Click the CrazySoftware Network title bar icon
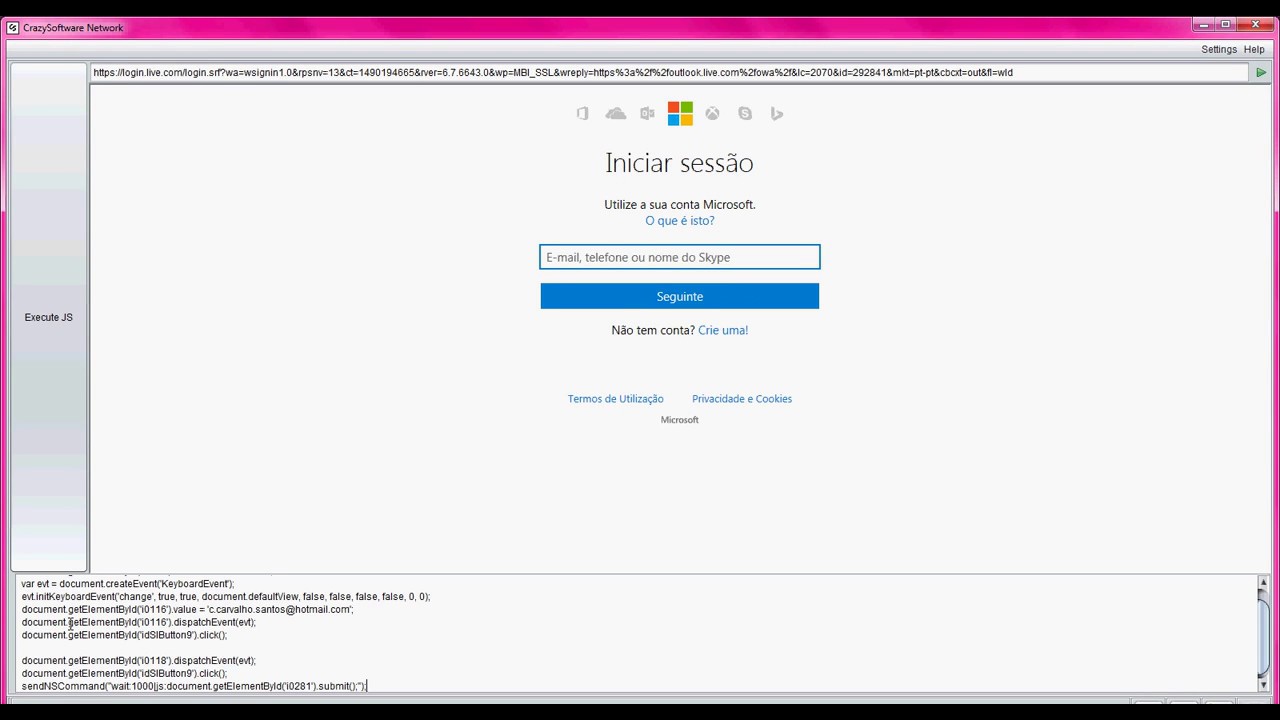 click(x=12, y=27)
